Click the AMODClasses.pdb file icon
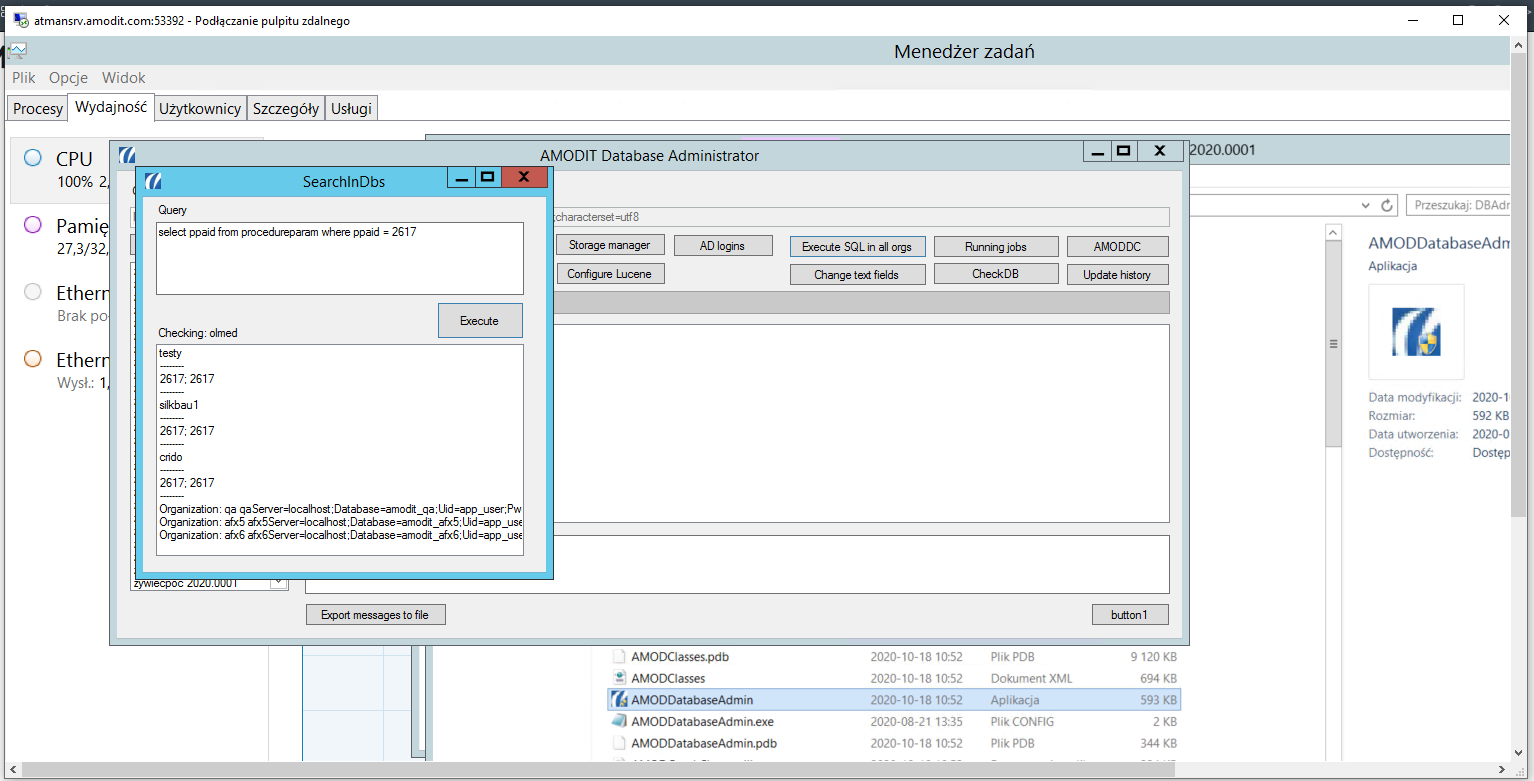Screen dimensions: 1534x781 [619, 657]
